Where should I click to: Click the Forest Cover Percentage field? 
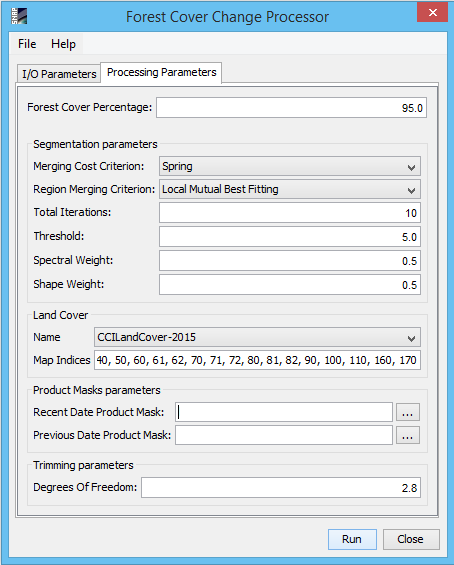tap(291, 107)
